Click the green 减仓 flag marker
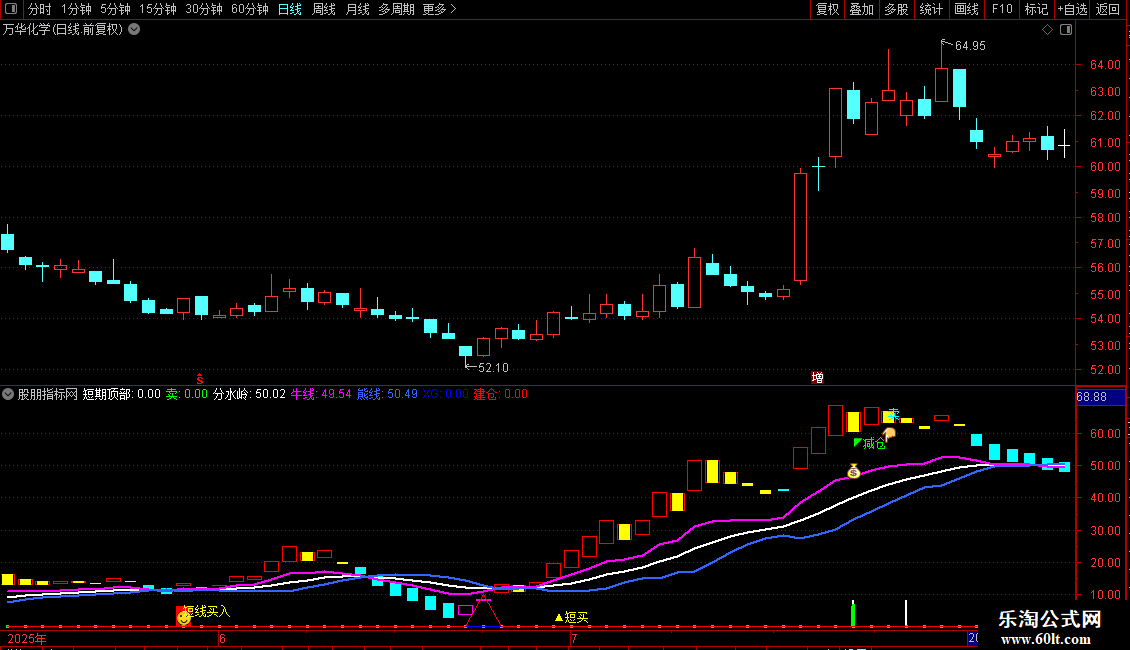Image resolution: width=1130 pixels, height=650 pixels. 869,443
